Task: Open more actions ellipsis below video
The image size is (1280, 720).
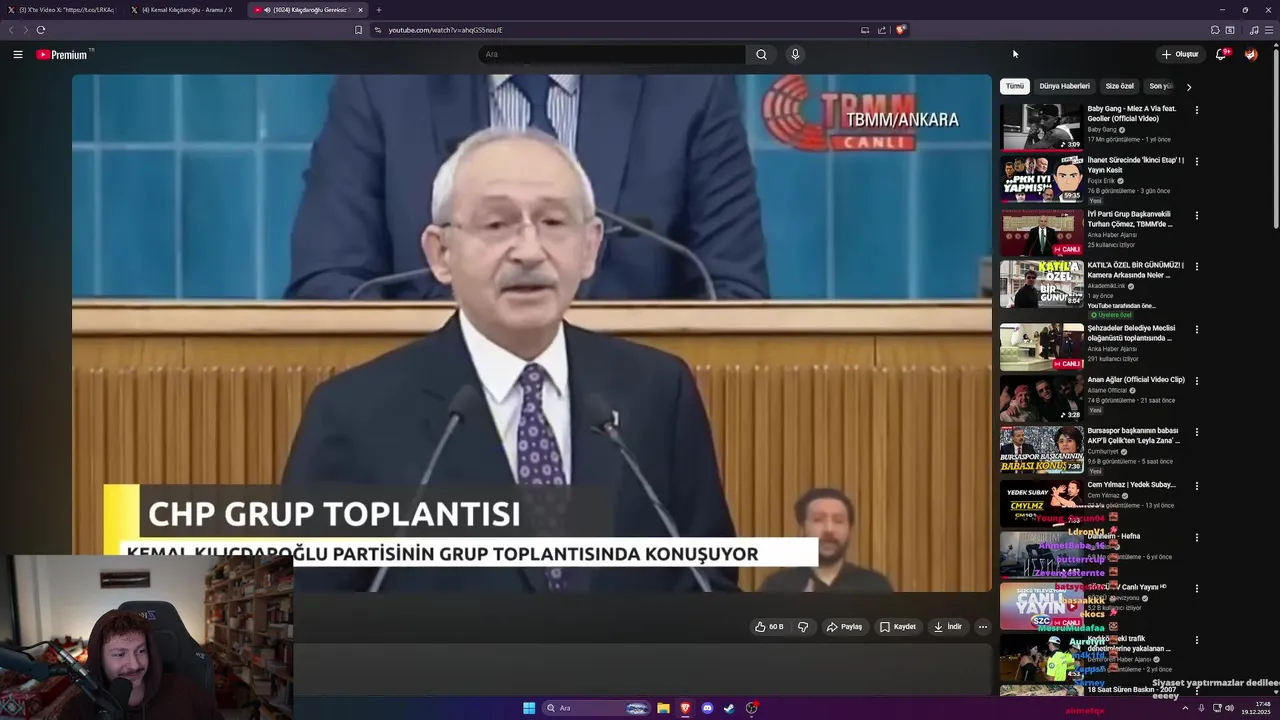Action: pyautogui.click(x=982, y=627)
